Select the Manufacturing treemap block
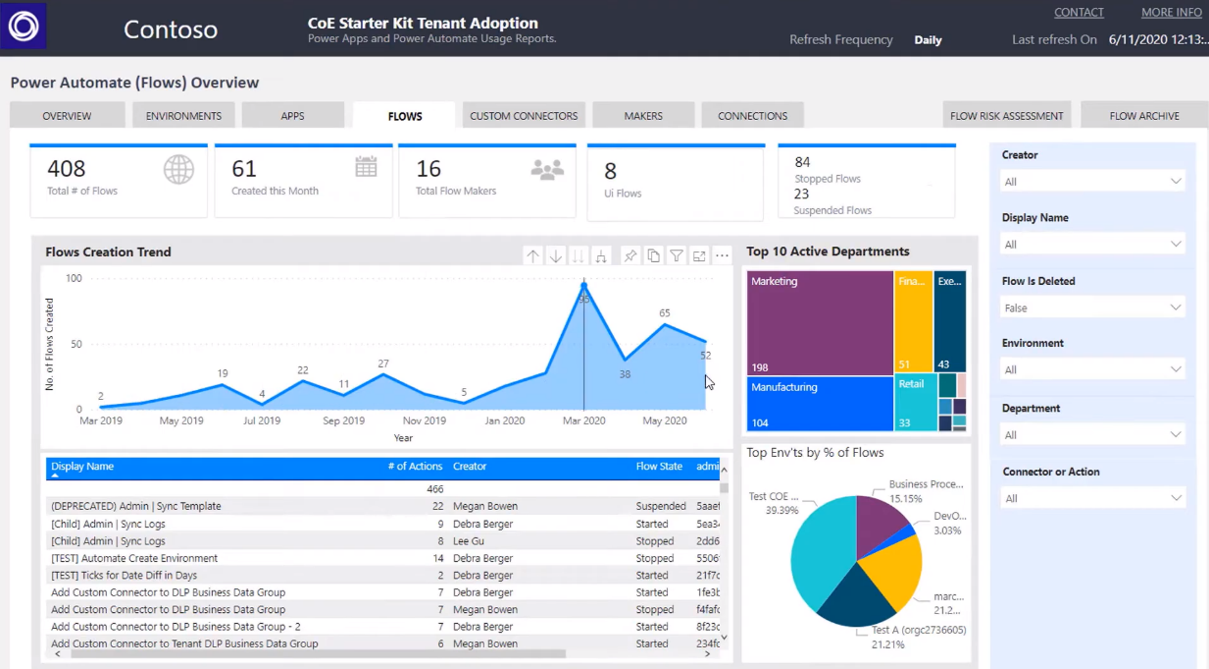Viewport: 1209px width, 669px height. 820,404
